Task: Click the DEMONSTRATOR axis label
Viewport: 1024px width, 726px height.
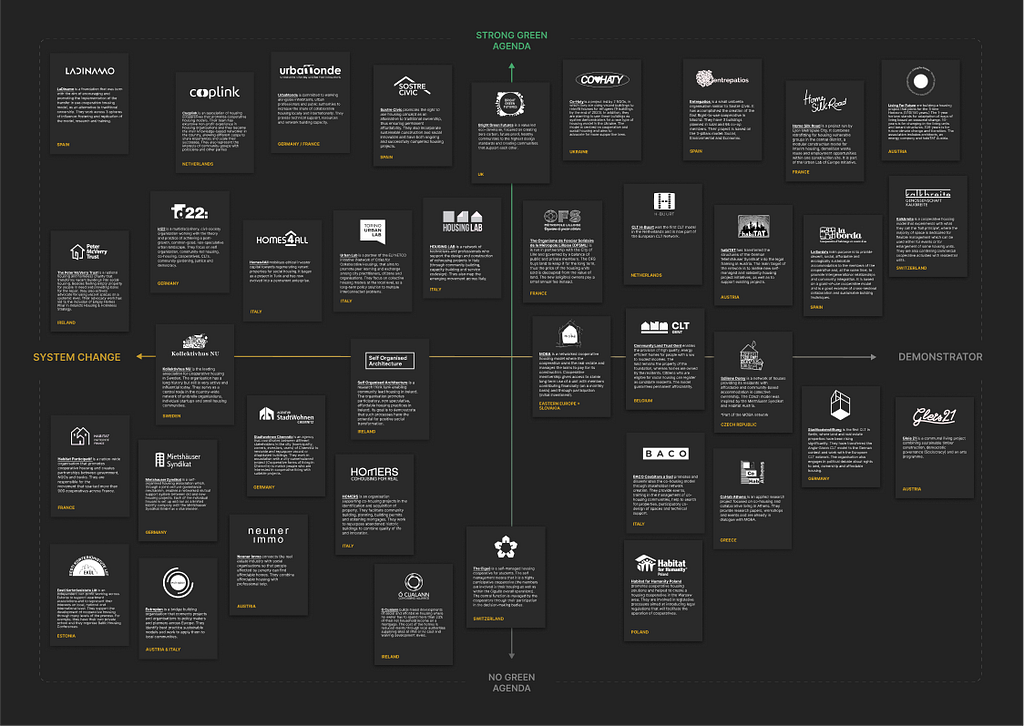Action: click(940, 357)
